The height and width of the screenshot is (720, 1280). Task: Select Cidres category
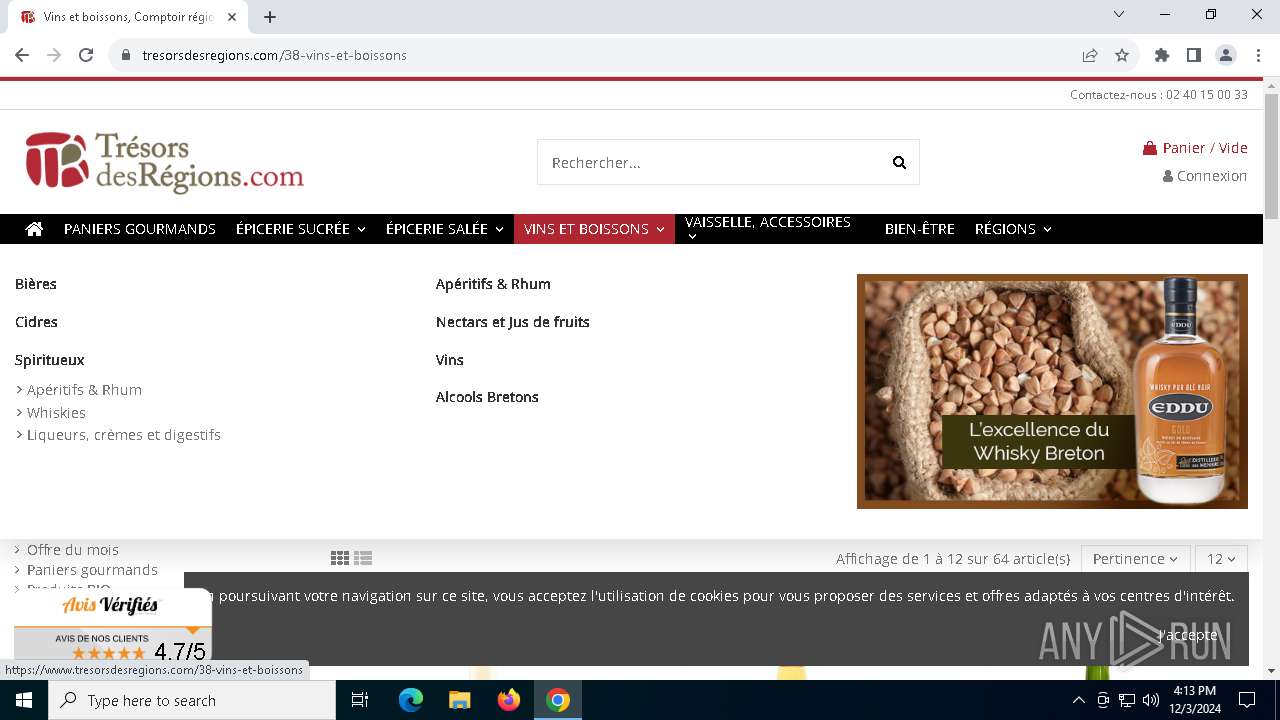pyautogui.click(x=36, y=322)
